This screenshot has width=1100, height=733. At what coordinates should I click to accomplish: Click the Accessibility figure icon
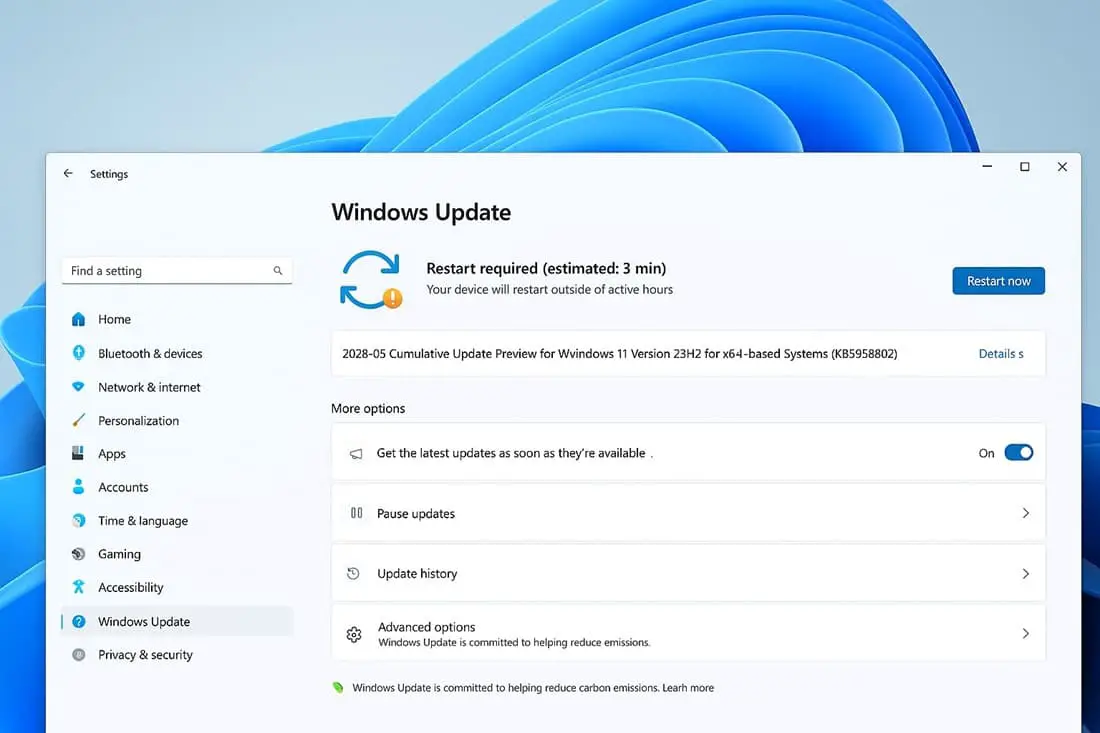79,587
